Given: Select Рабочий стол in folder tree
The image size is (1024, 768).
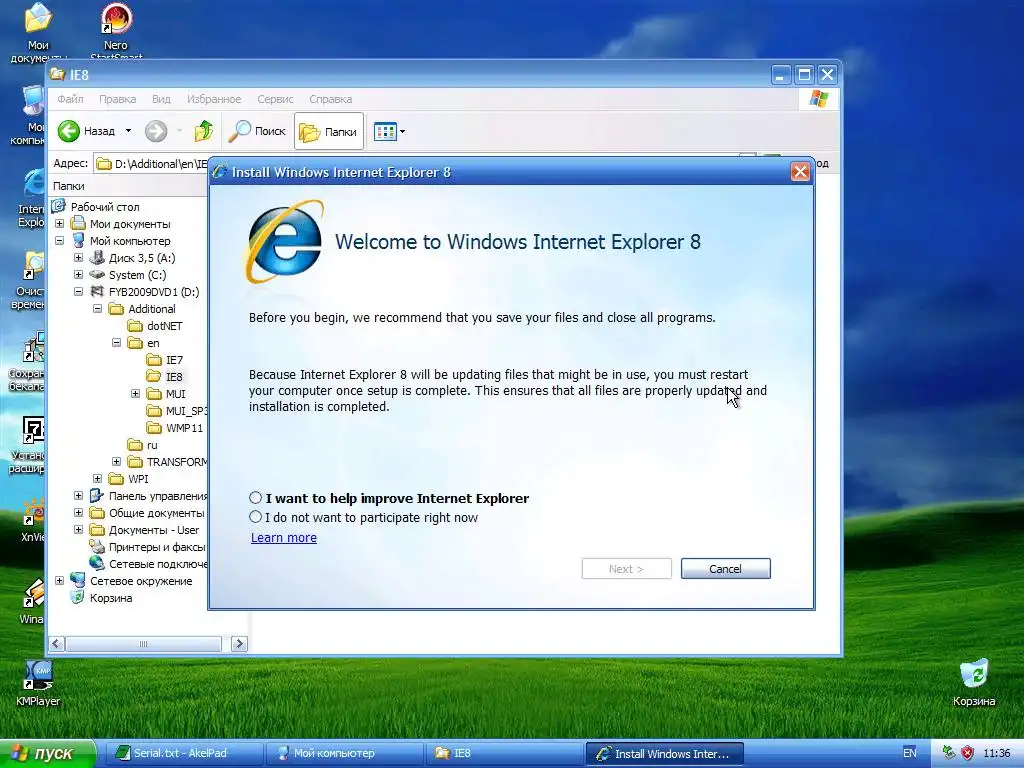Looking at the screenshot, I should point(104,207).
